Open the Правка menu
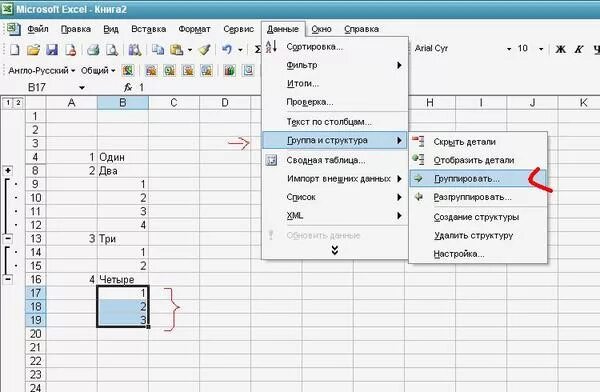 [x=76, y=29]
